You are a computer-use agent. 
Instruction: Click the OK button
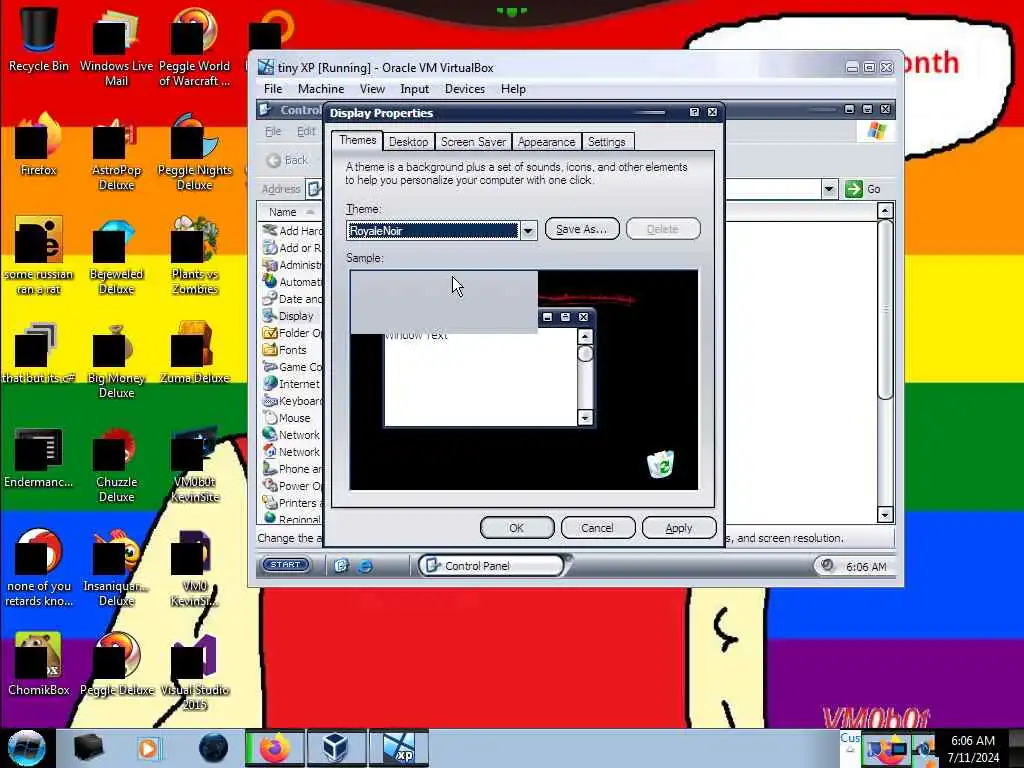(517, 528)
